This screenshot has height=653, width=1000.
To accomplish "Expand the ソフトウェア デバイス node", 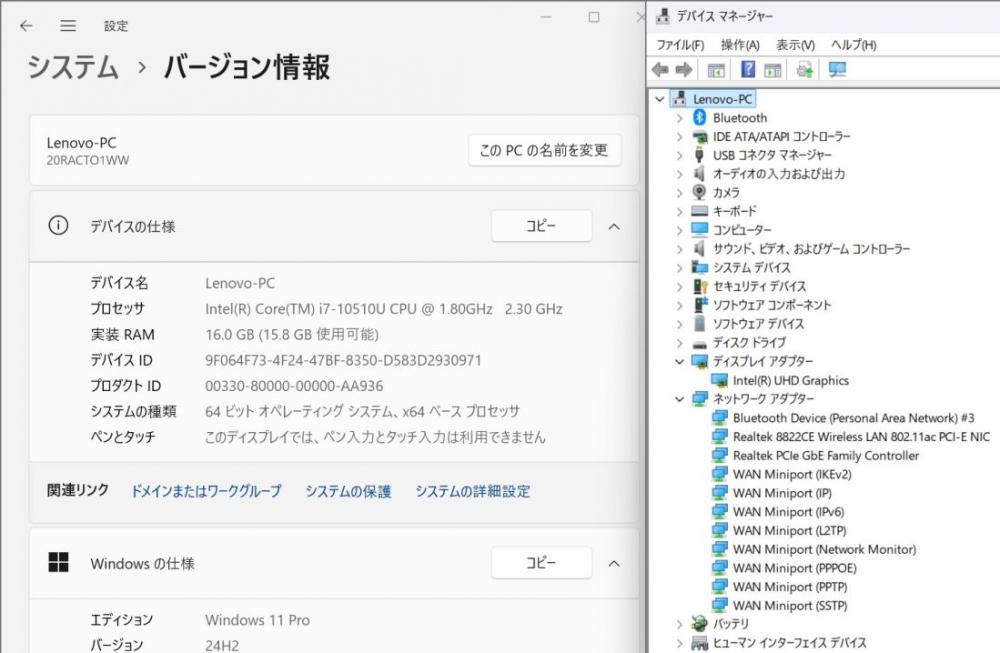I will (680, 324).
